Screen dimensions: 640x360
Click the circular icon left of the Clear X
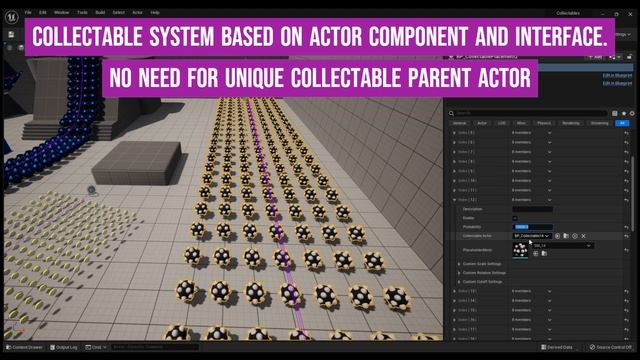pyautogui.click(x=575, y=236)
